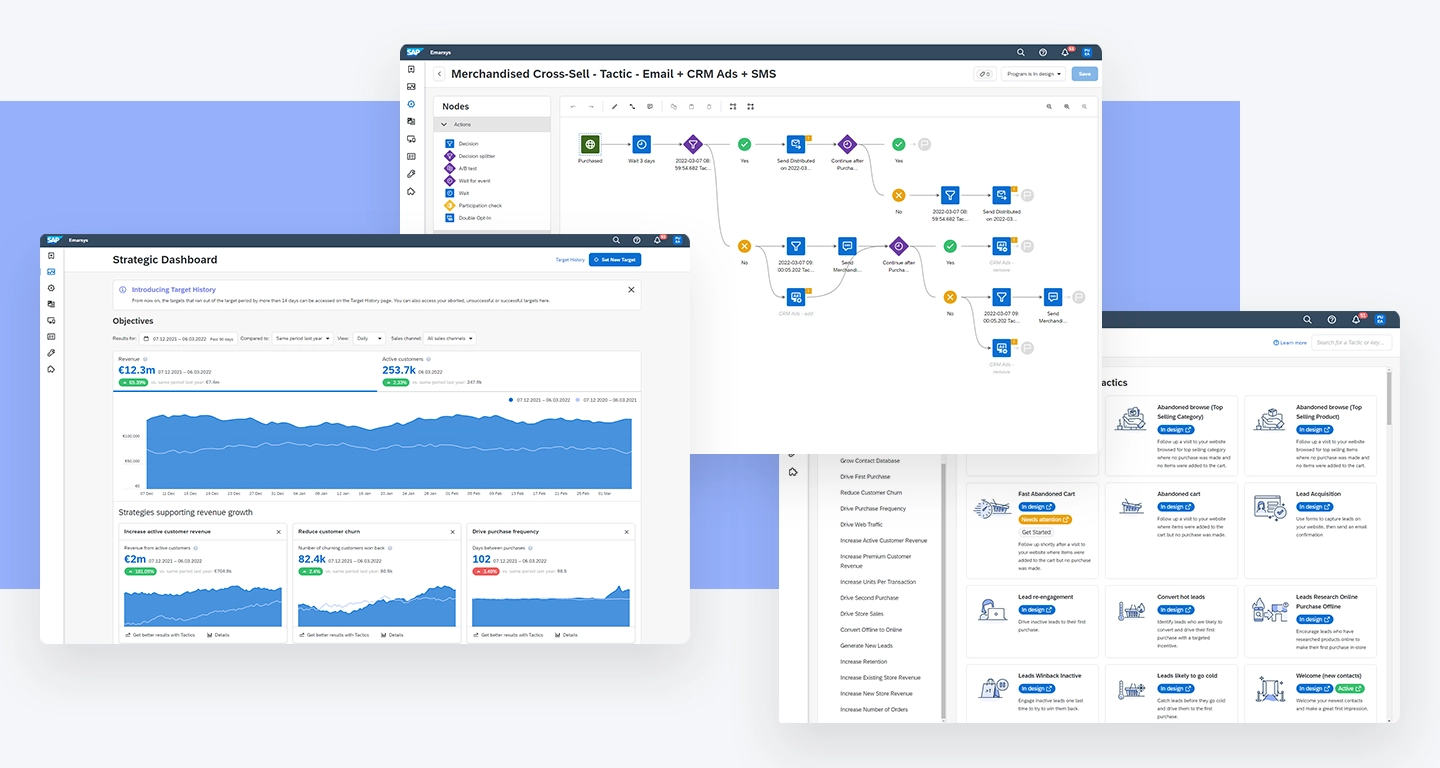Open search in the program editor header
Screen dimensions: 1440x768
pos(1021,52)
